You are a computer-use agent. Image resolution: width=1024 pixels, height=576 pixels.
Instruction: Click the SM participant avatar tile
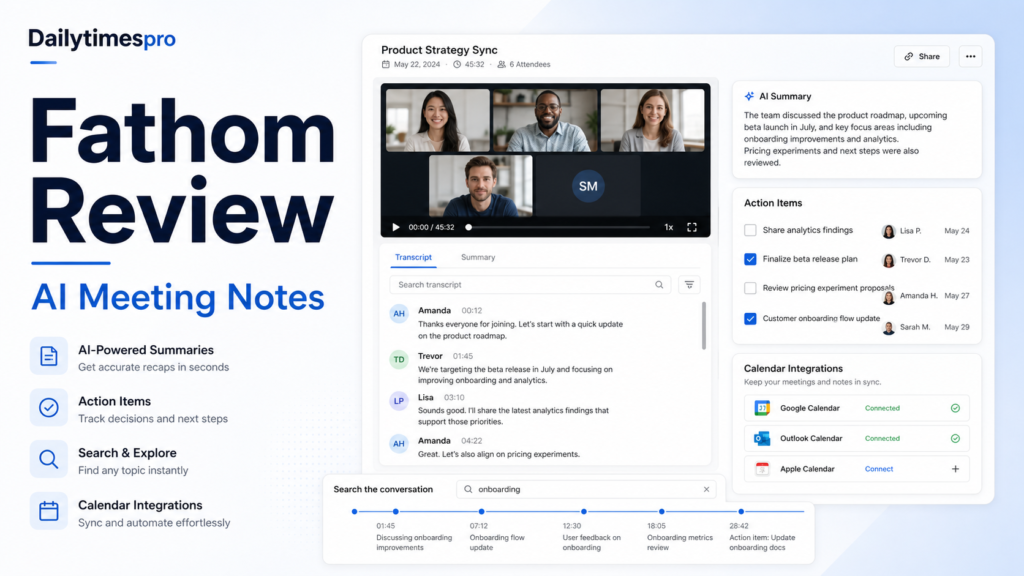click(588, 186)
